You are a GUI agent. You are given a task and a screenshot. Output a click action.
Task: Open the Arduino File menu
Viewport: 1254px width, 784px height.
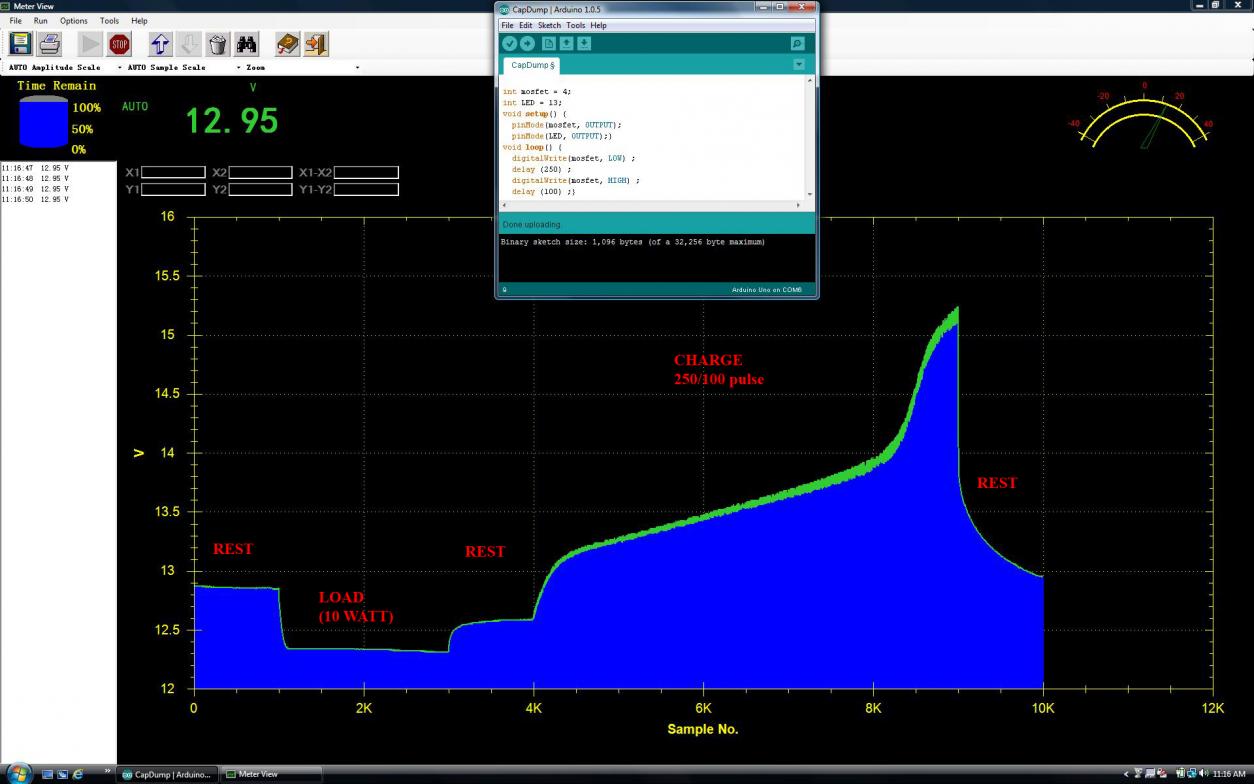[507, 25]
